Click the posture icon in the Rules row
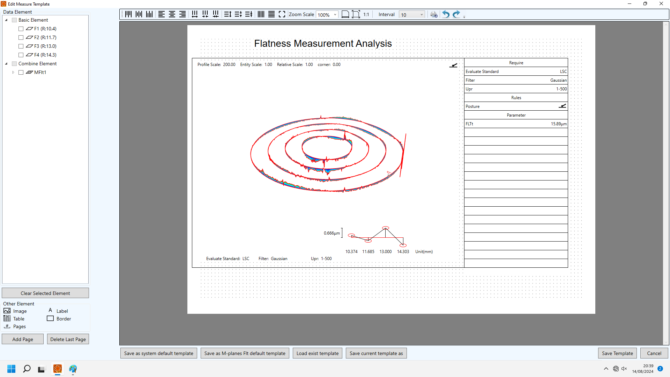The width and height of the screenshot is (670, 377). click(x=562, y=106)
